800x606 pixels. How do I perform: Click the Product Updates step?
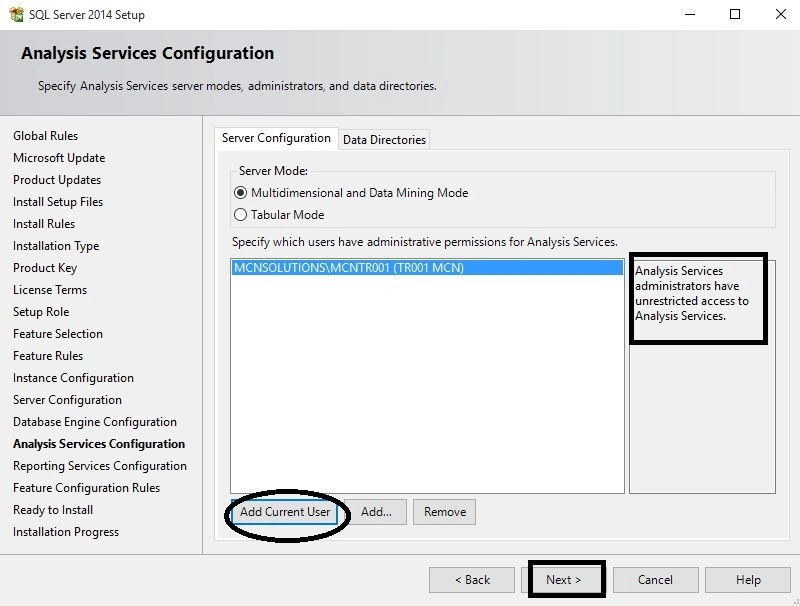click(x=57, y=180)
